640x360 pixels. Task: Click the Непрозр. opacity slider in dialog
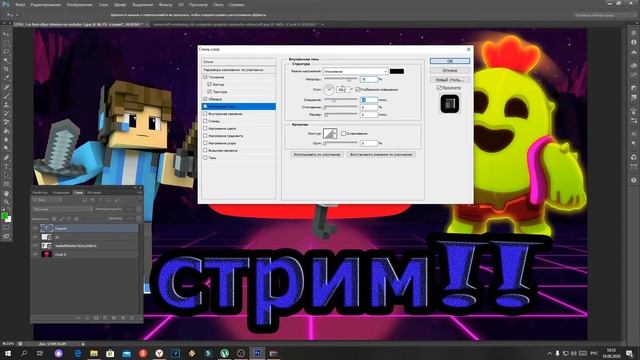click(340, 79)
